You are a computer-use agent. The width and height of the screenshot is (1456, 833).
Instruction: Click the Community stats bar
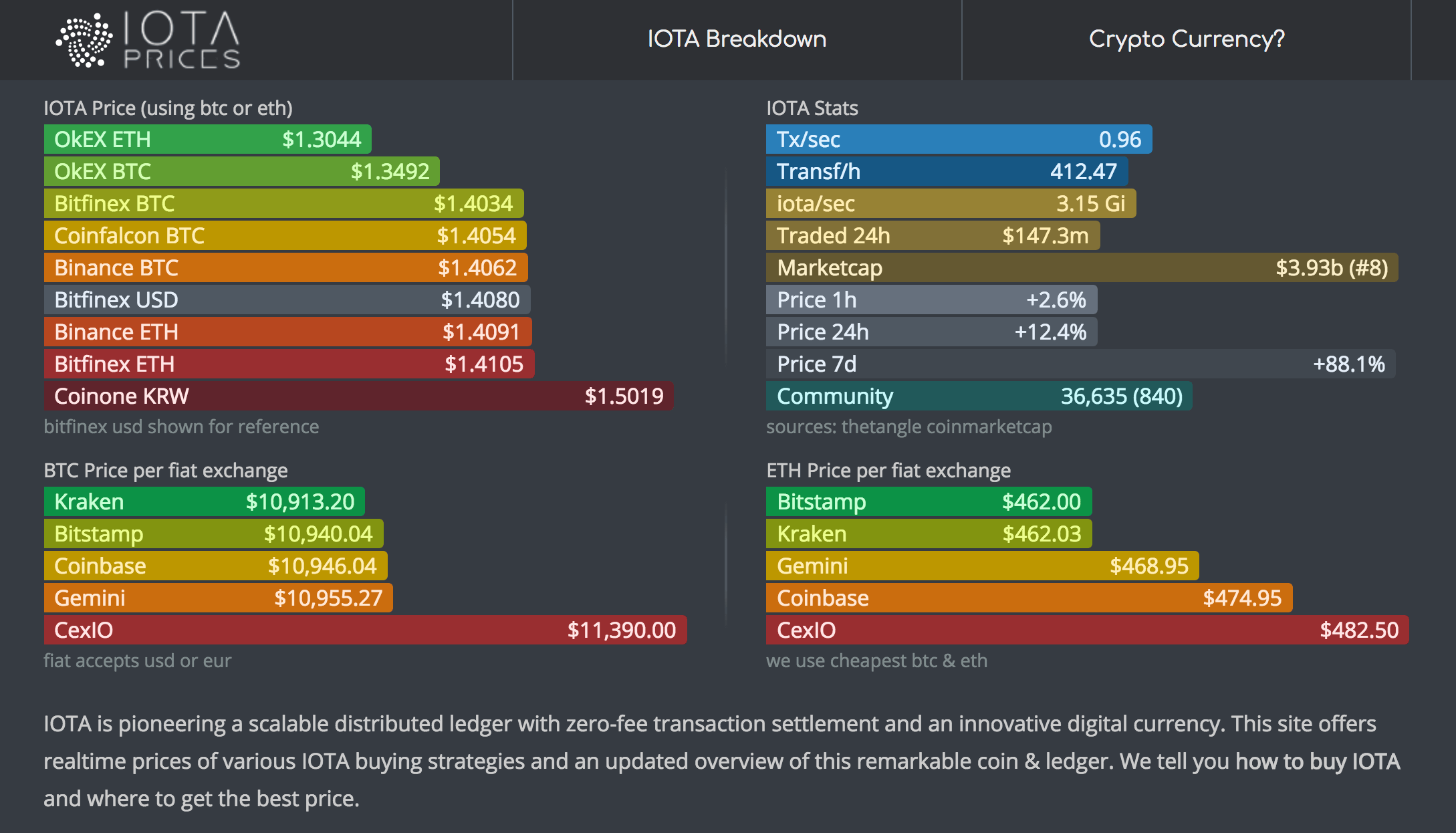979,396
